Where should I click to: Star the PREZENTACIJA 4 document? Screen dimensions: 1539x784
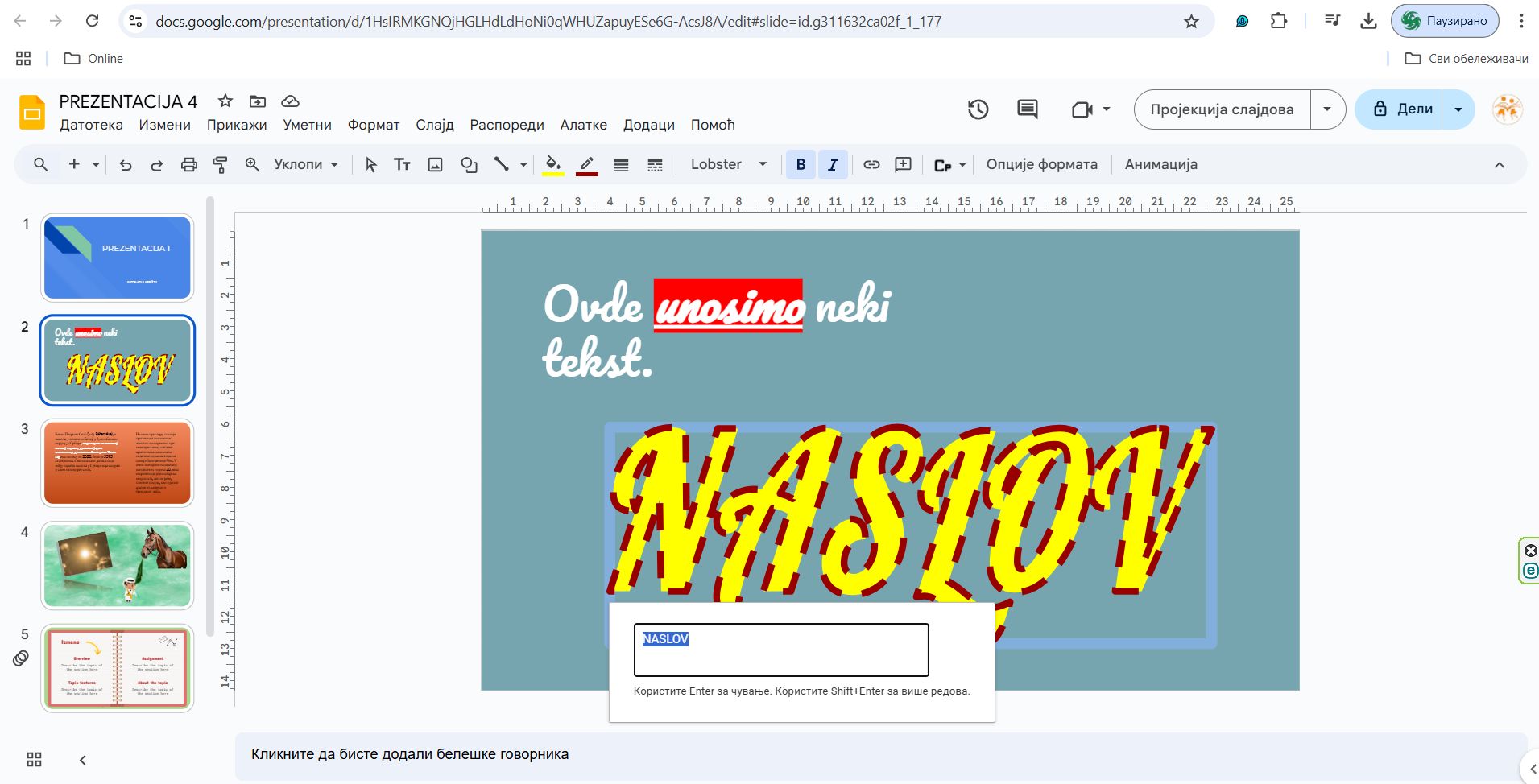[x=225, y=101]
